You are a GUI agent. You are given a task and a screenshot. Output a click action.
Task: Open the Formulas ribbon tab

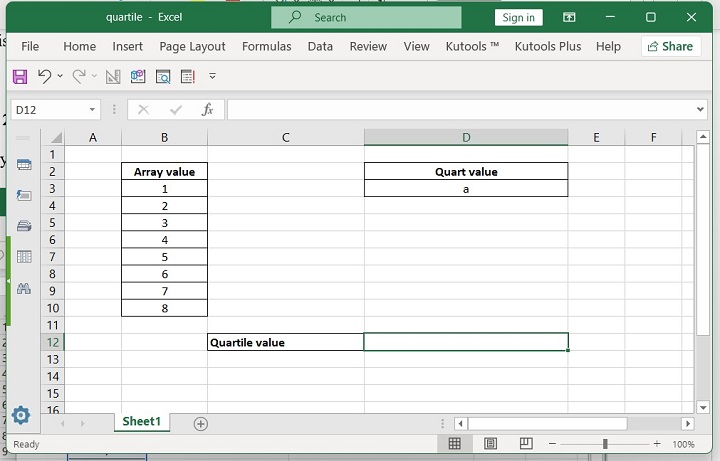(x=266, y=46)
